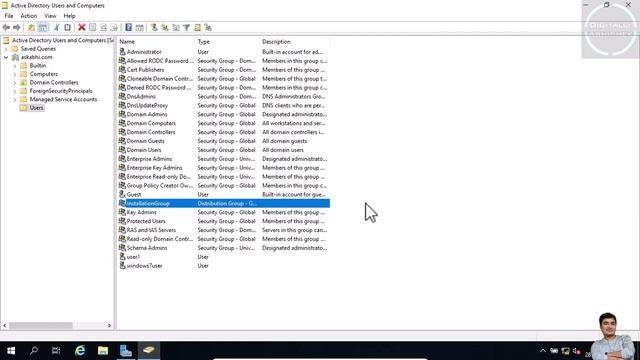Open the blue Help question mark icon
The height and width of the screenshot is (360, 640).
click(128, 27)
